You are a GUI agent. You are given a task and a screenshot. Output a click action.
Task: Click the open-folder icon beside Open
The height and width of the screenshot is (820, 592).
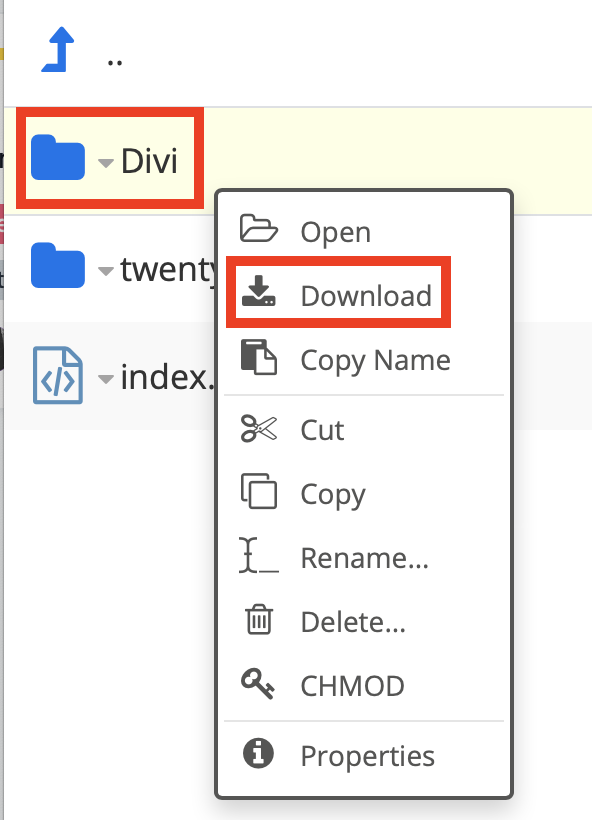pyautogui.click(x=258, y=228)
